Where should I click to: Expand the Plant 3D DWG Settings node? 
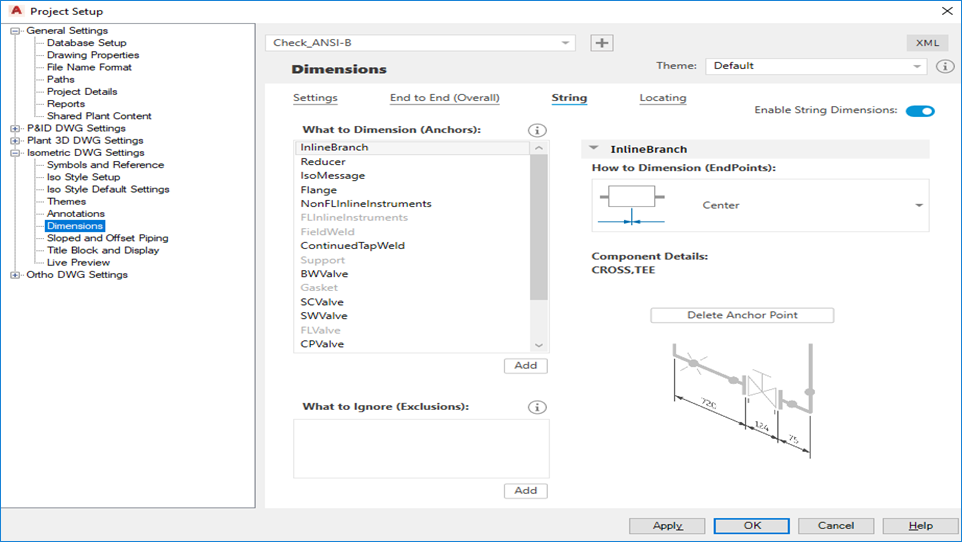(x=15, y=141)
